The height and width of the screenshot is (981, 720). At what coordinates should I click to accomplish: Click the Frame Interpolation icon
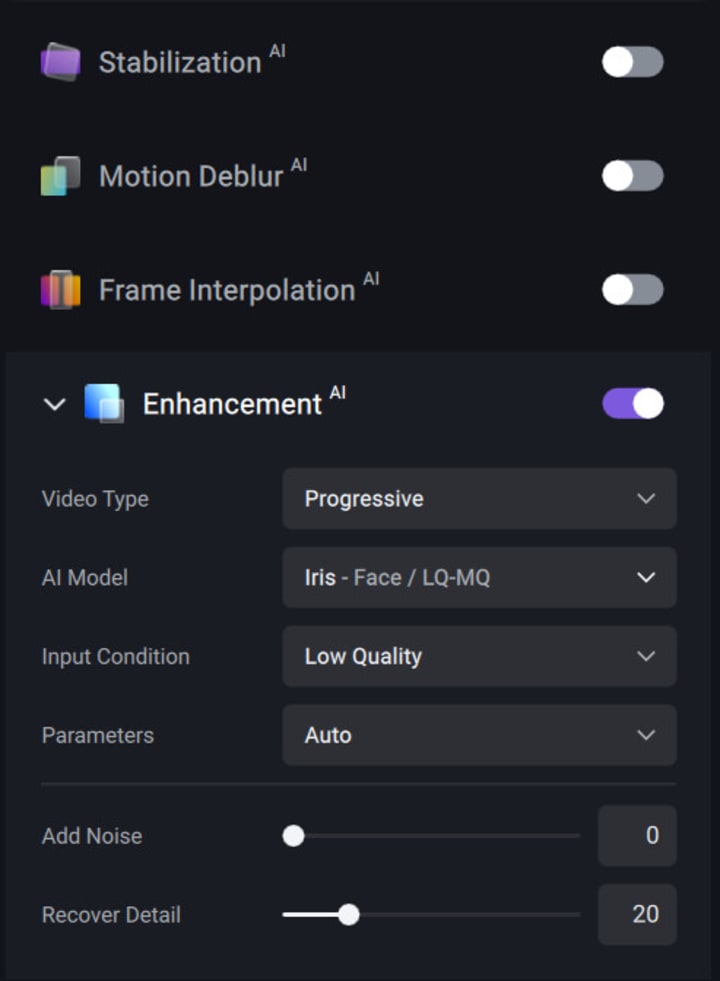pyautogui.click(x=60, y=291)
